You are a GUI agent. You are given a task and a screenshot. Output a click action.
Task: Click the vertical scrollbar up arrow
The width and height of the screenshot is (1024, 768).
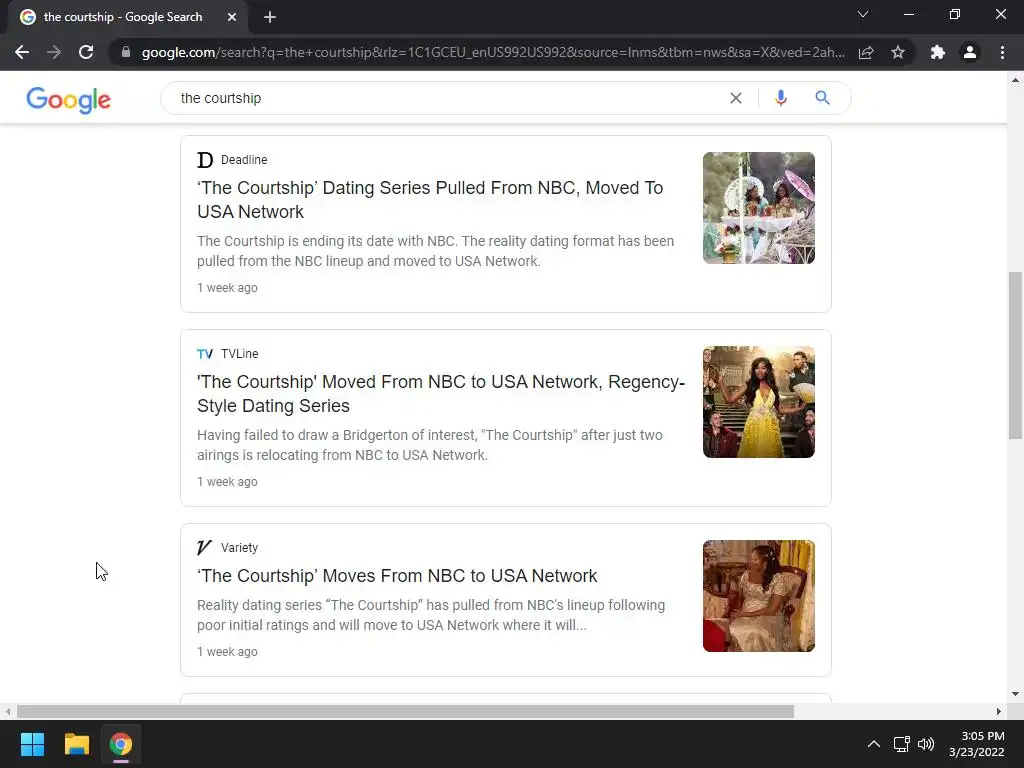click(1016, 80)
